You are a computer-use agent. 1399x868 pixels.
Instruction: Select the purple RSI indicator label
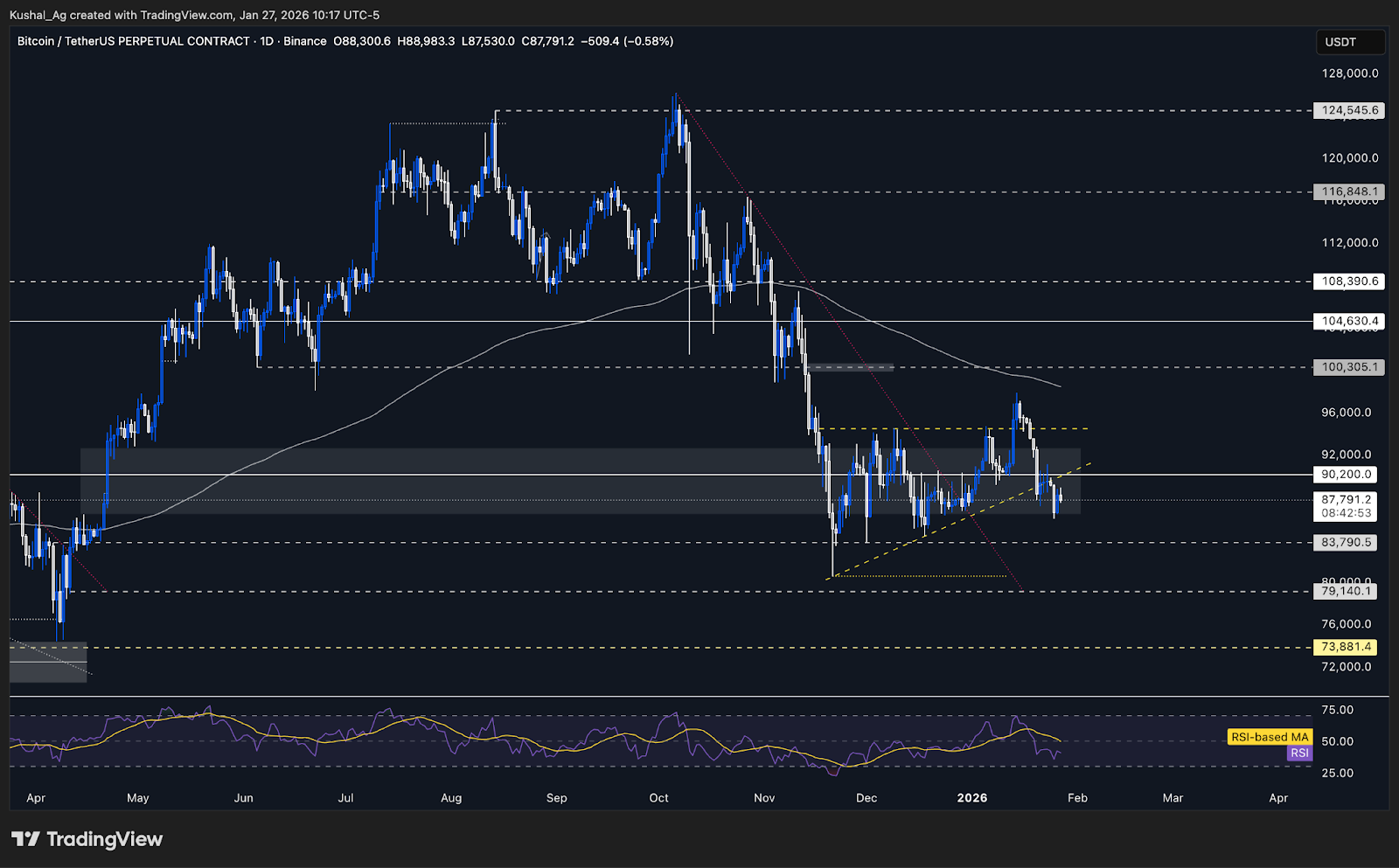click(1299, 753)
